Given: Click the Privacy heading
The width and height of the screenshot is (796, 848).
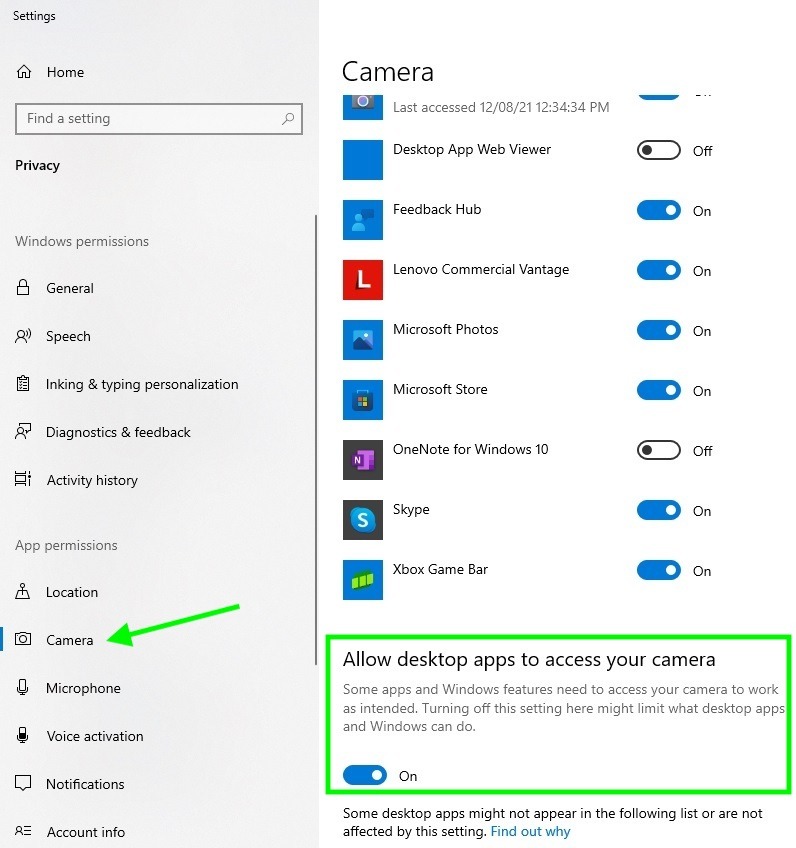Looking at the screenshot, I should click(37, 165).
